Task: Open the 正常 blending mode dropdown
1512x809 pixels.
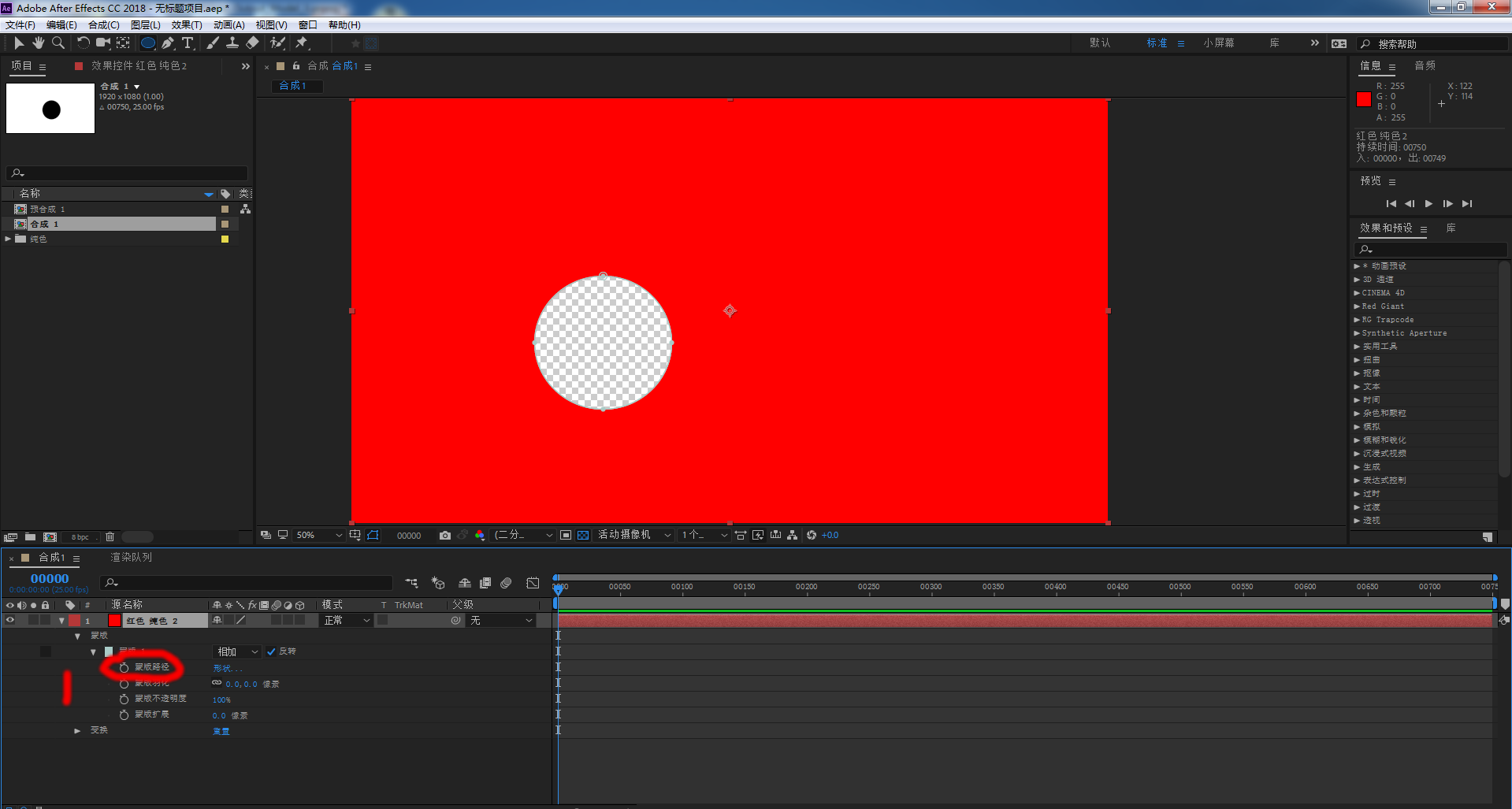Action: click(347, 621)
